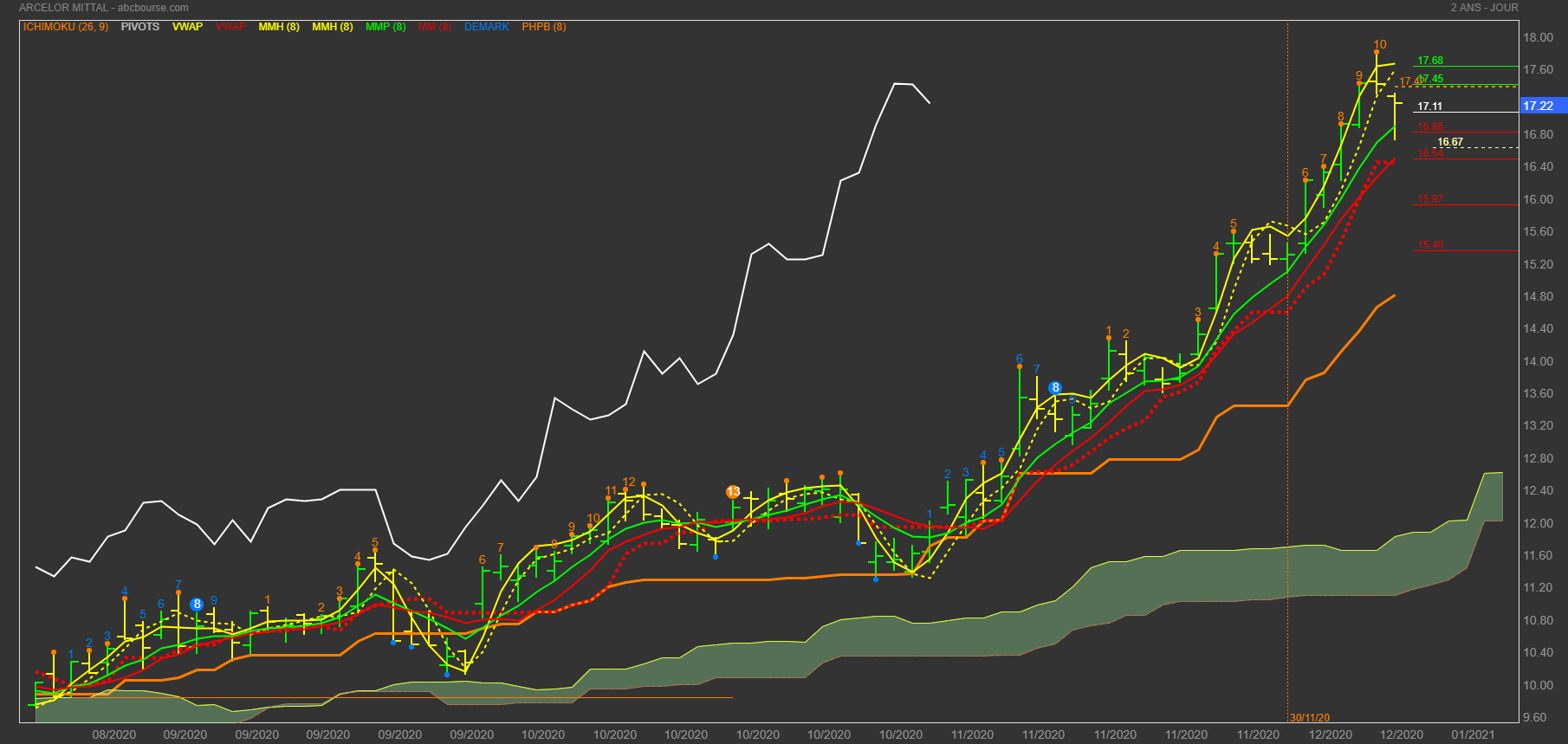1568x744 pixels.
Task: Toggle the green MMP (8) moving average
Action: [x=386, y=27]
